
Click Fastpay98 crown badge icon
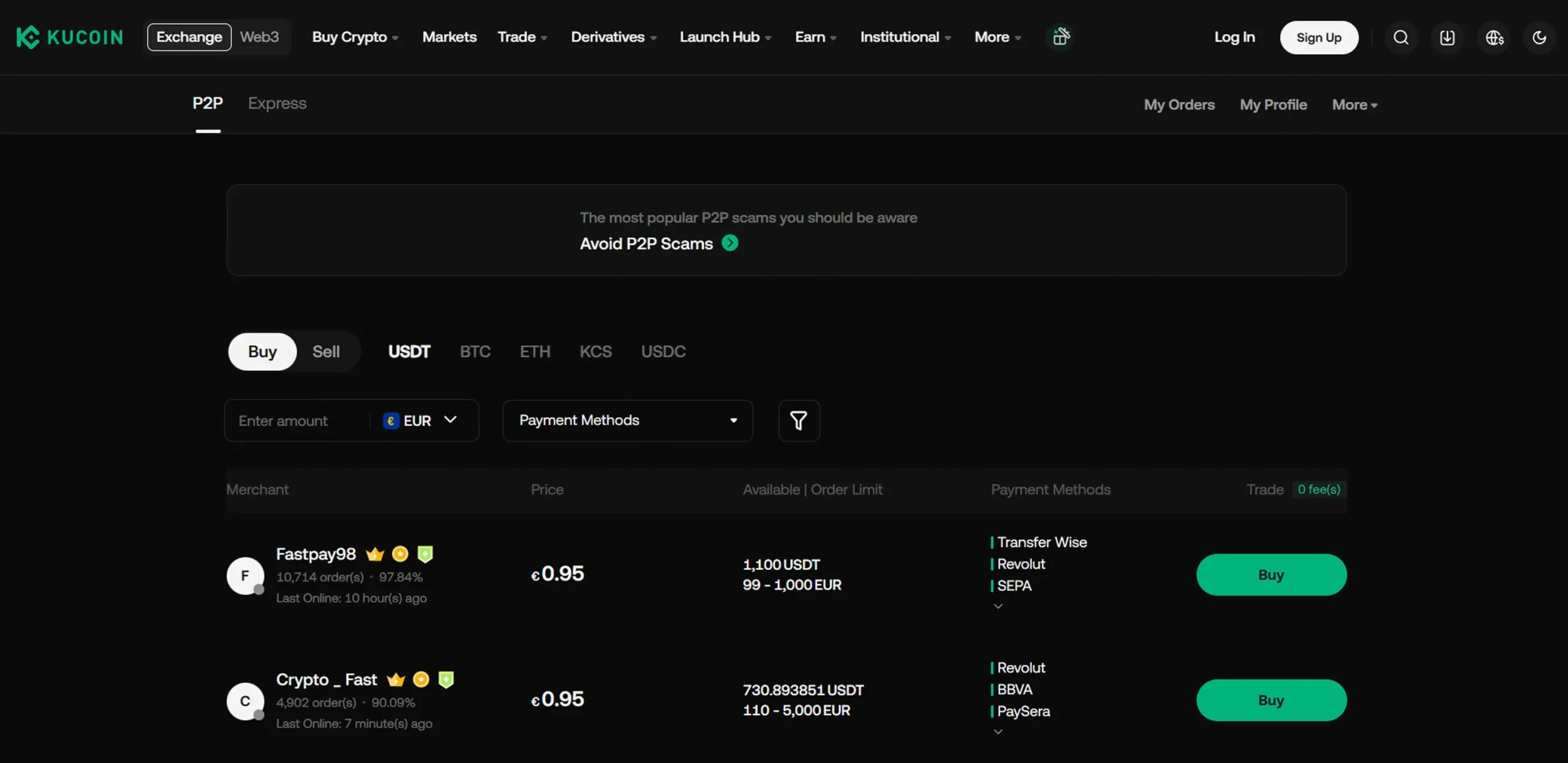[375, 555]
